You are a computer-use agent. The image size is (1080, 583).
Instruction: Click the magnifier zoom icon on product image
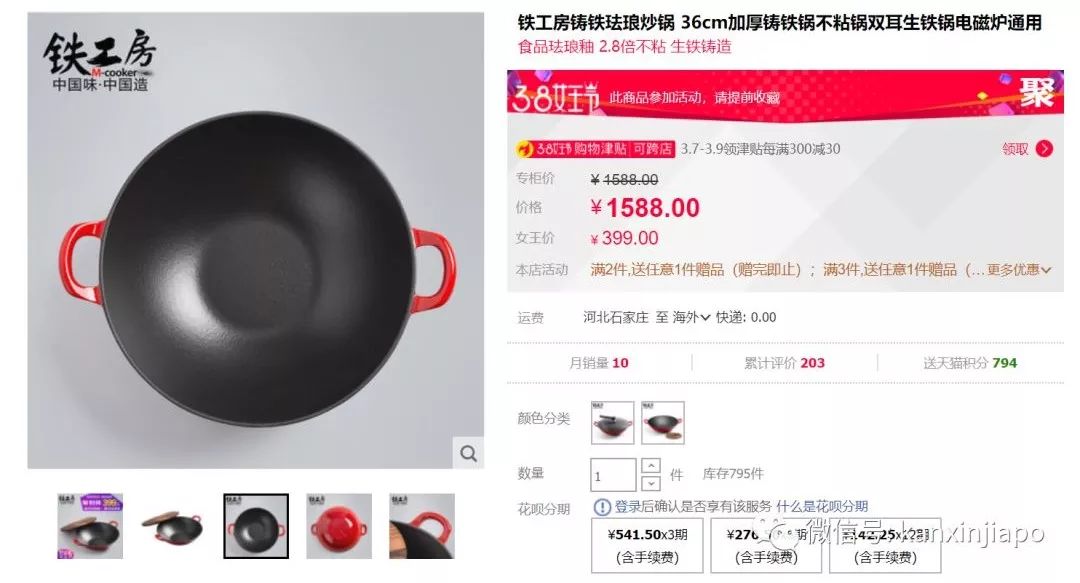(x=468, y=453)
